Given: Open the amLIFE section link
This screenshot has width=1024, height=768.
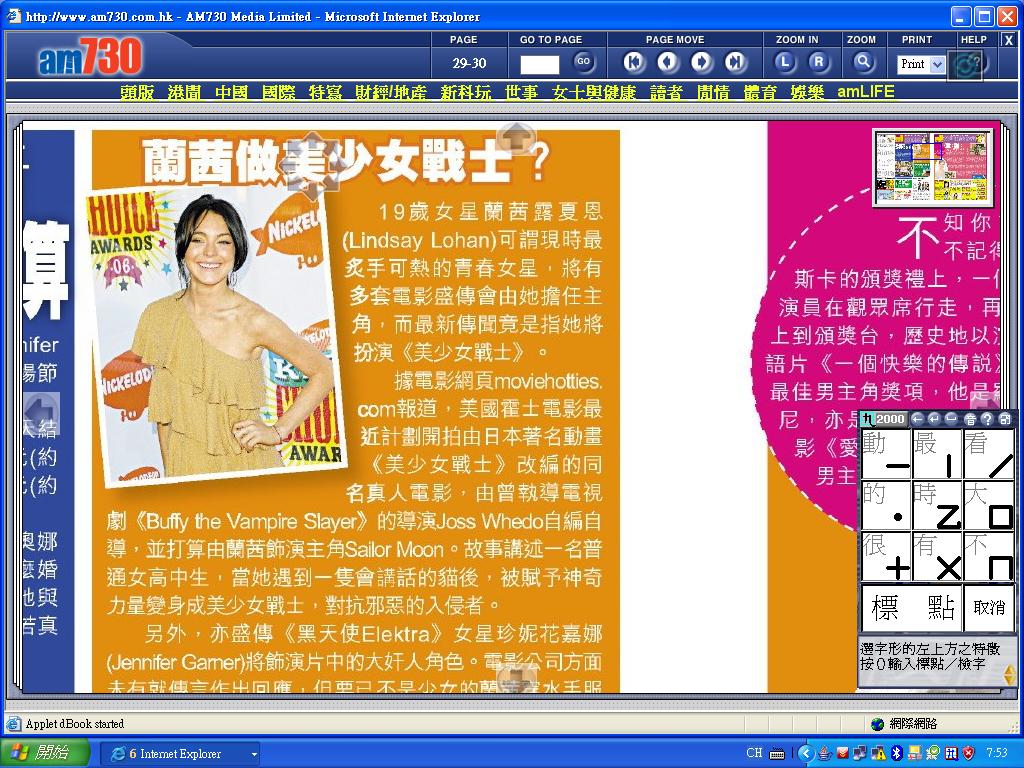Looking at the screenshot, I should pos(865,91).
